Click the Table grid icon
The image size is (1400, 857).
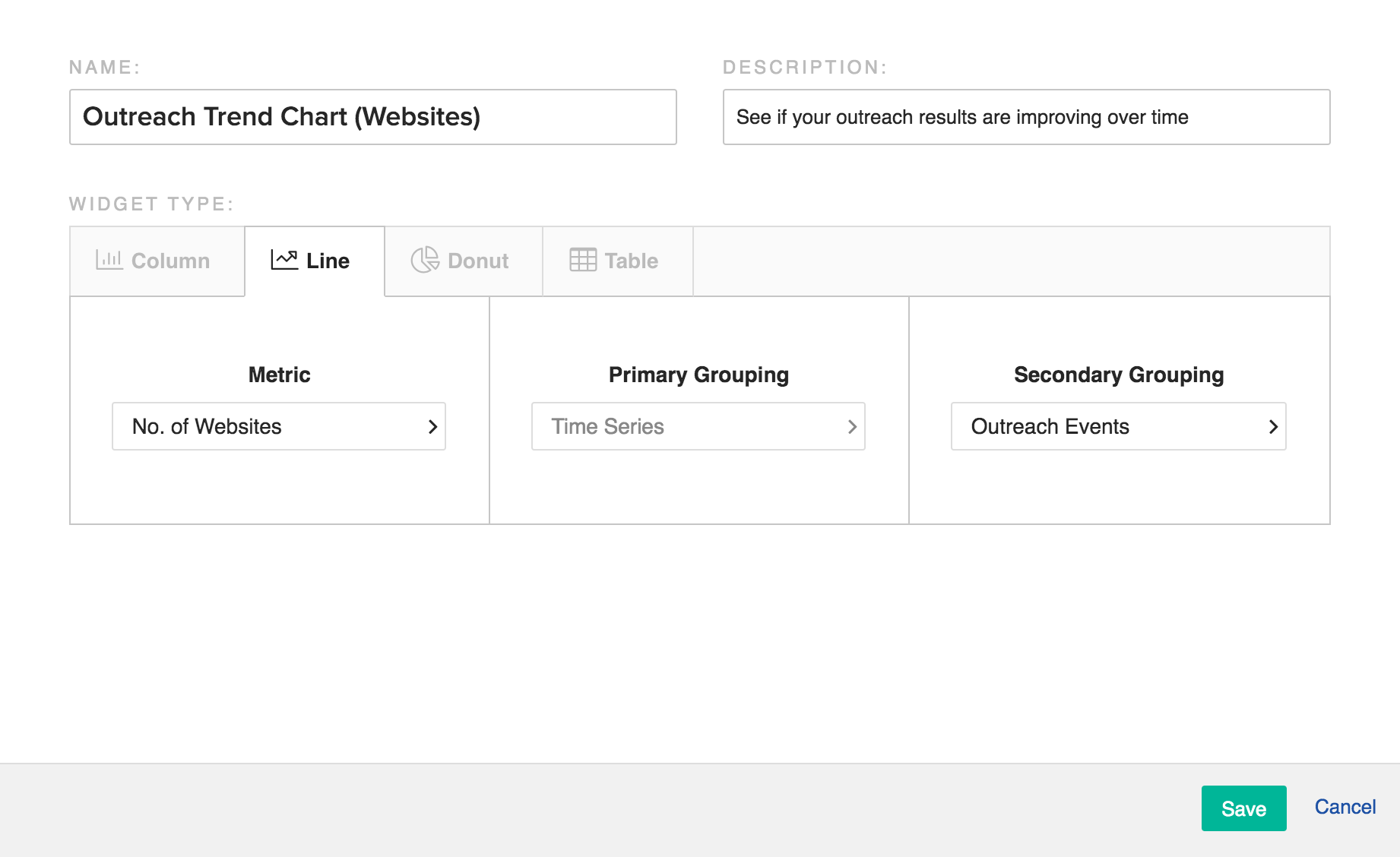pos(583,260)
